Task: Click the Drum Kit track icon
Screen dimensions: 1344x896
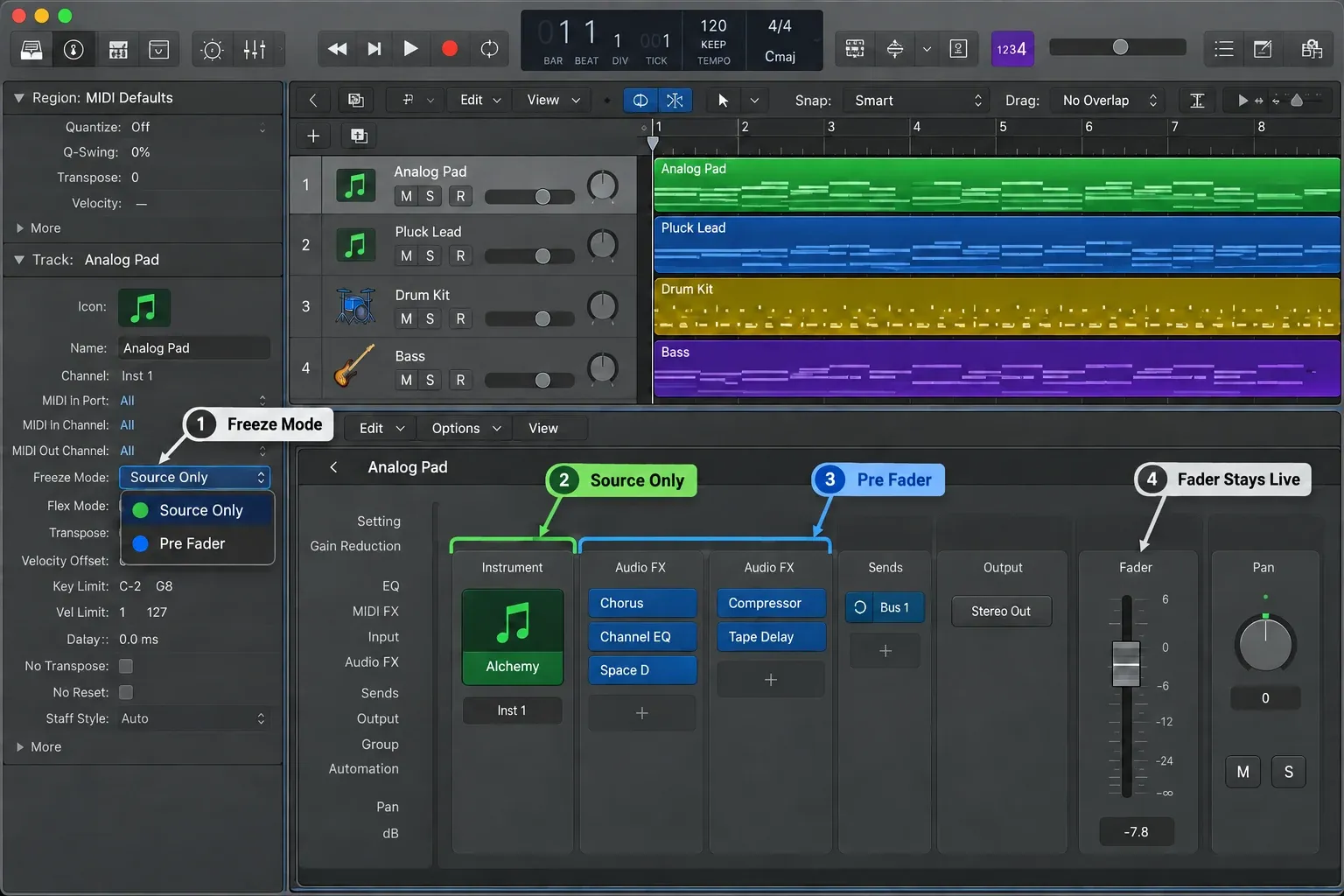Action: pos(355,306)
